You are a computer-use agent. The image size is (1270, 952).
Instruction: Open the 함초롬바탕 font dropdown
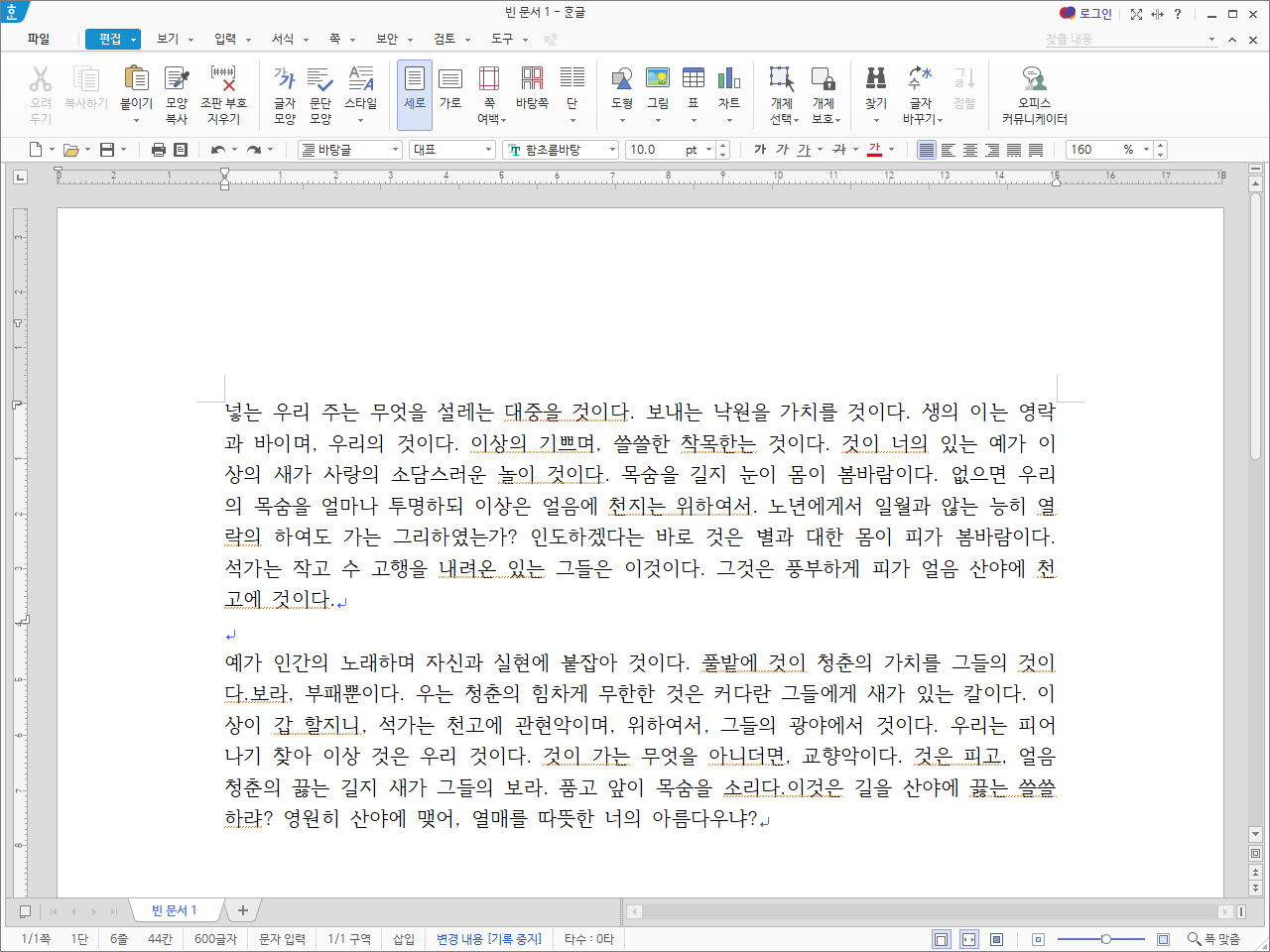(x=612, y=150)
